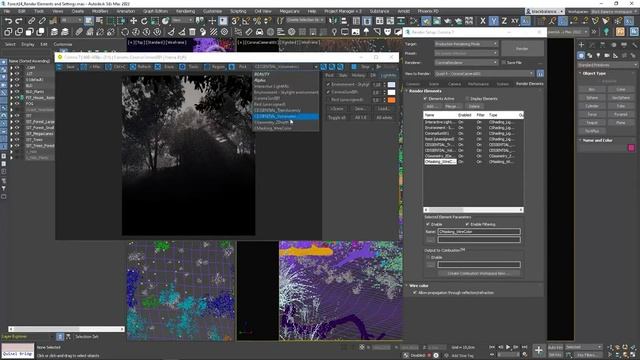The width and height of the screenshot is (640, 360).
Task: Restrict transform to the XY plane
Action: point(515,20)
